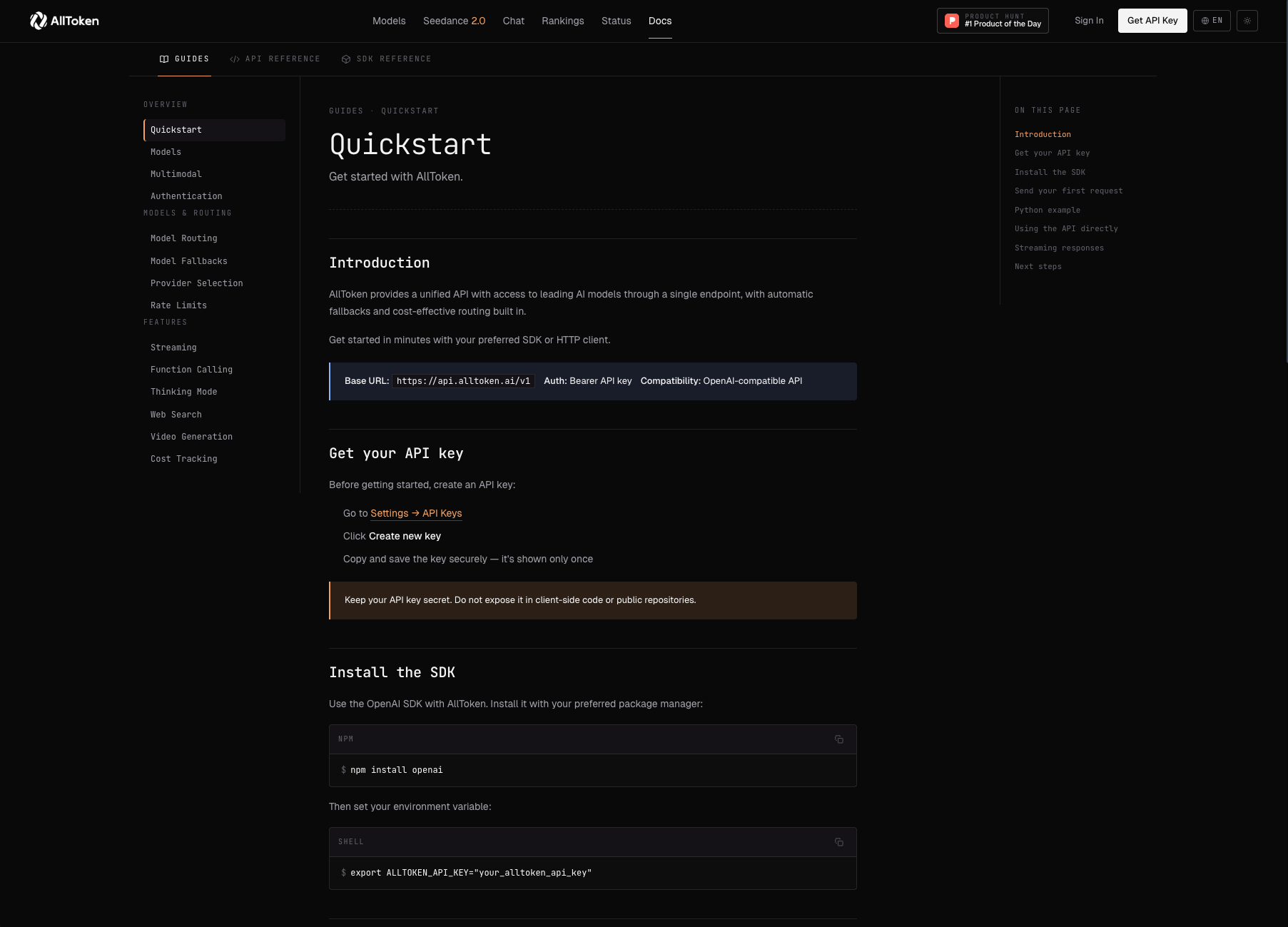
Task: Jump to Using the API directly
Action: [x=1066, y=228]
